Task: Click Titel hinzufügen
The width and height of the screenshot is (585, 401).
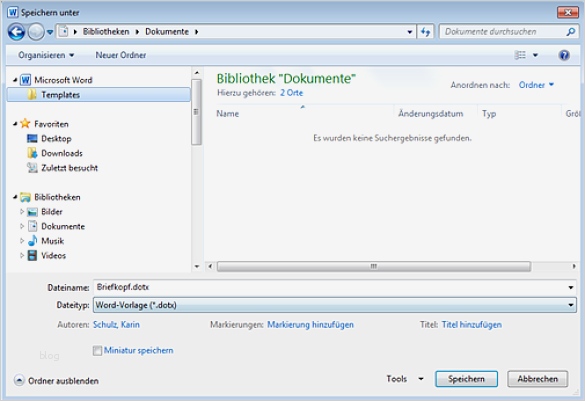Action: click(472, 325)
